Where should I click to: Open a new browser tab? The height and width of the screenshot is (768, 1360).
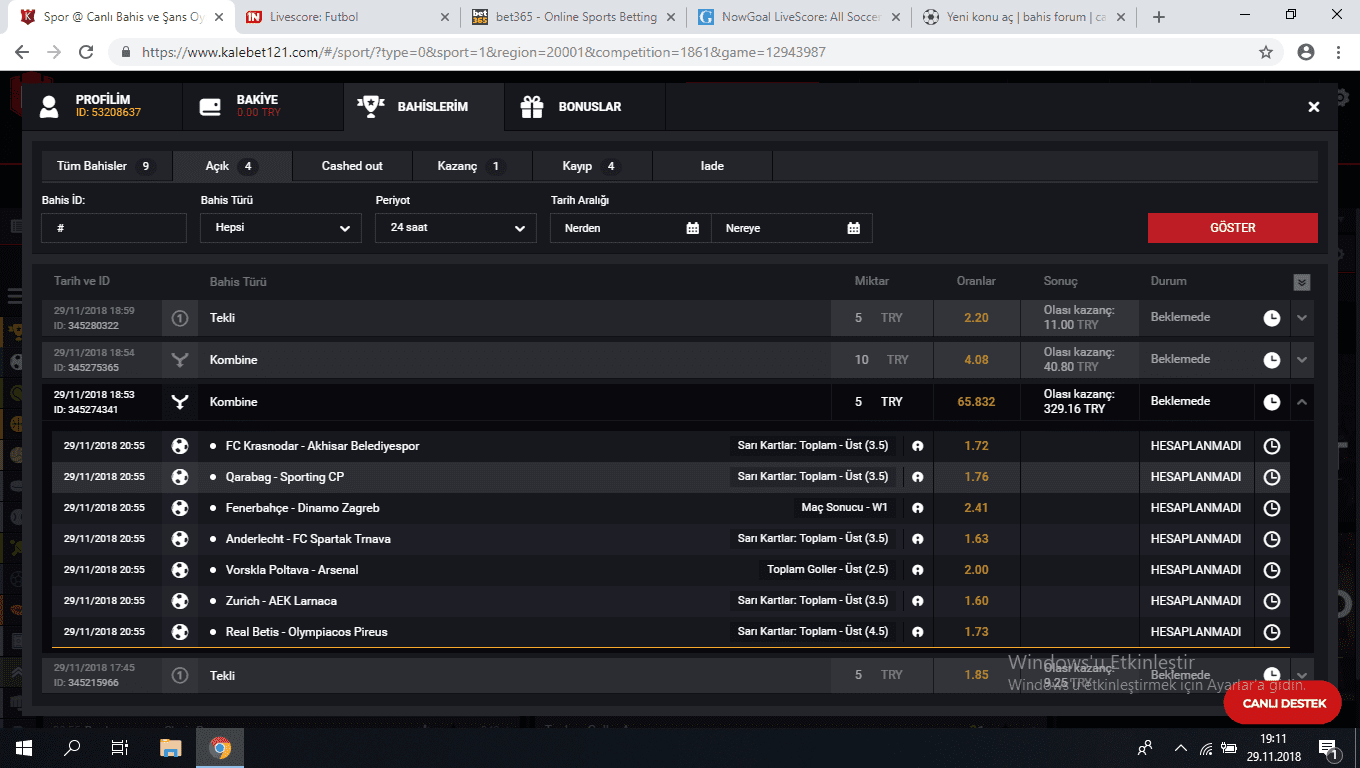click(x=1159, y=17)
